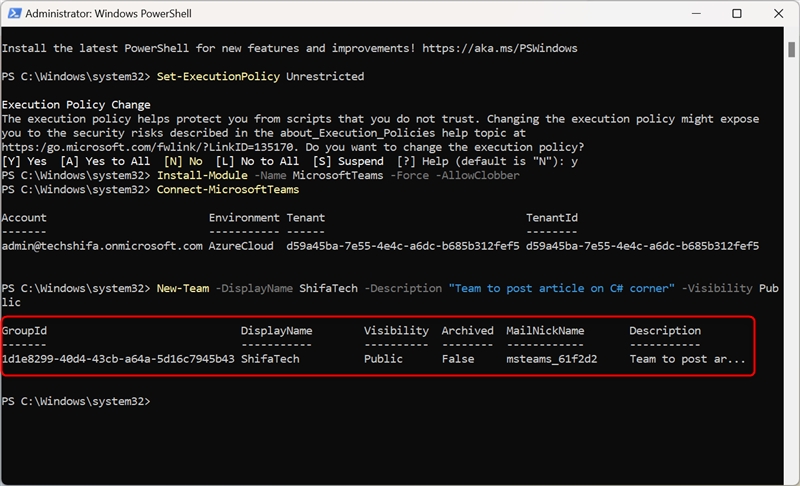Click the New-Team command text
Screen dimensions: 800x486
(x=183, y=289)
